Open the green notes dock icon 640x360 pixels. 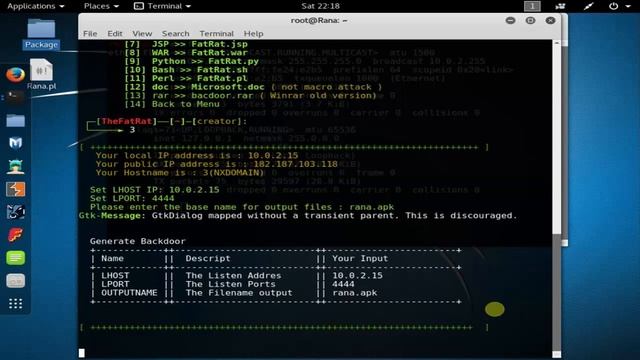click(x=16, y=258)
